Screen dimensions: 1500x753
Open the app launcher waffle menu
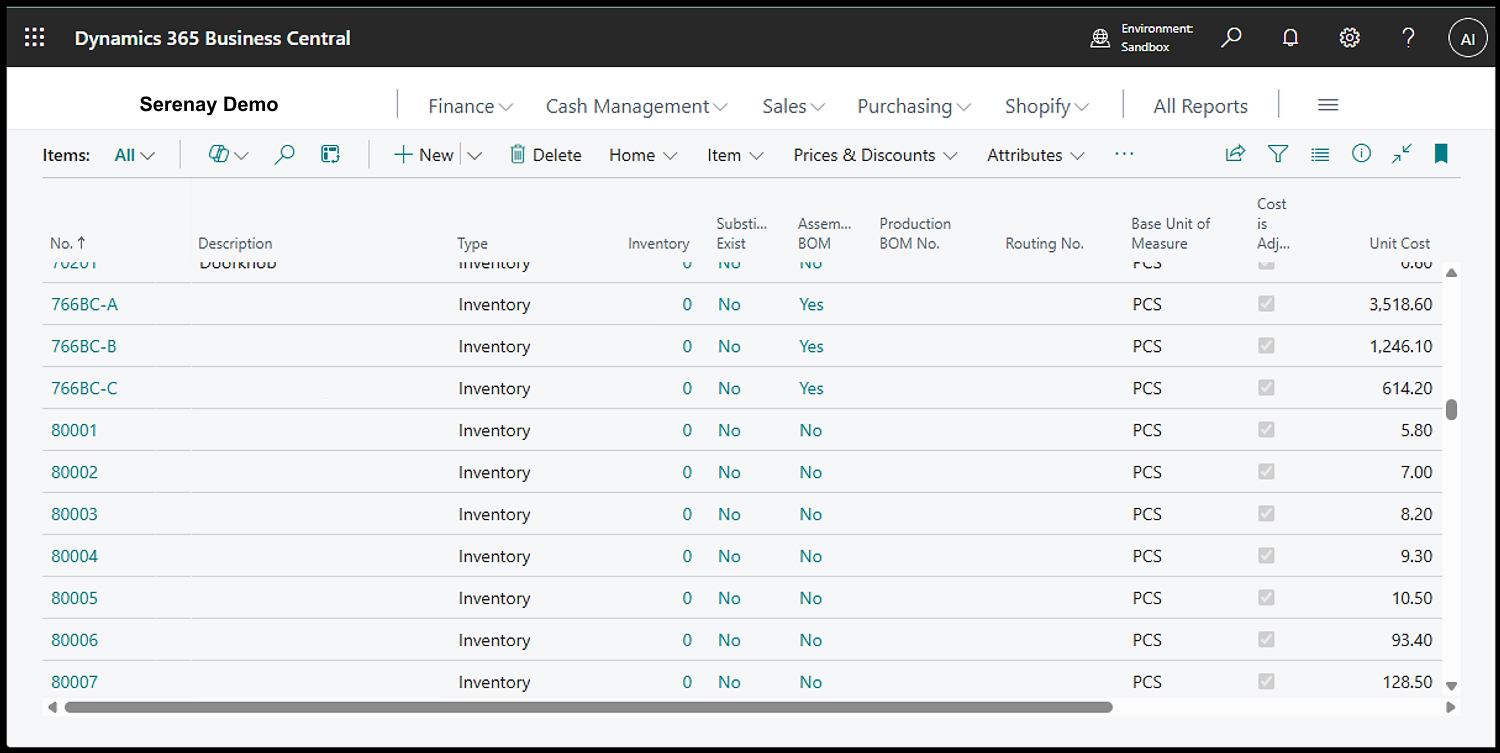(x=34, y=38)
